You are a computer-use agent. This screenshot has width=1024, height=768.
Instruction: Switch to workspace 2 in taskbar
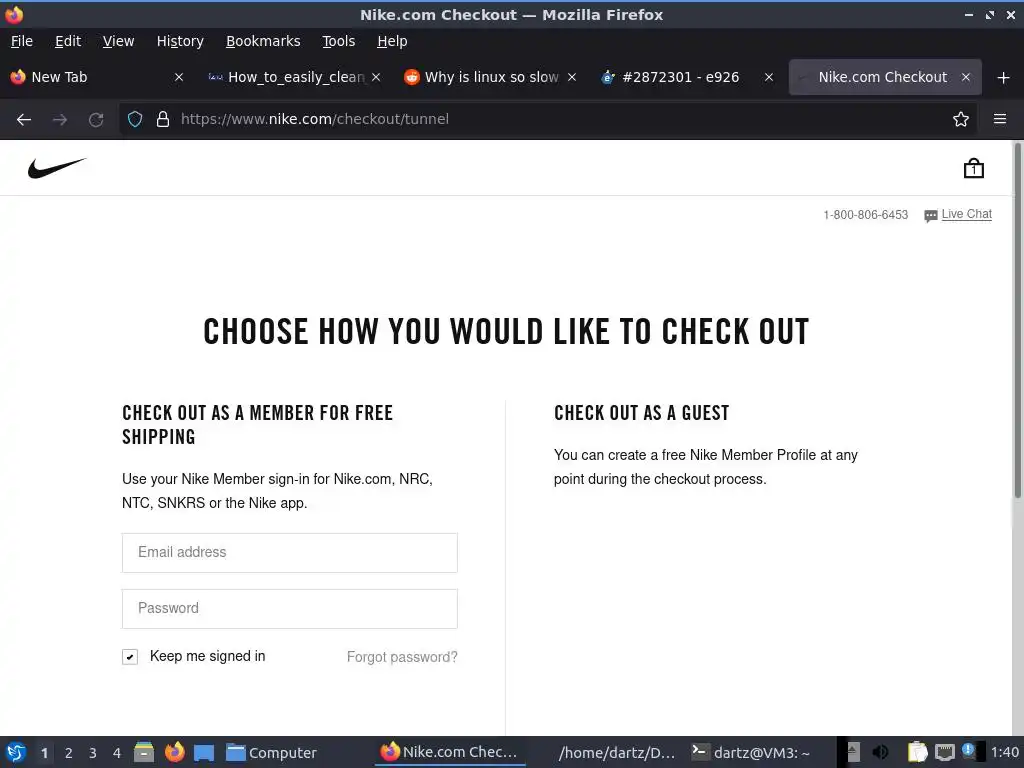click(69, 753)
